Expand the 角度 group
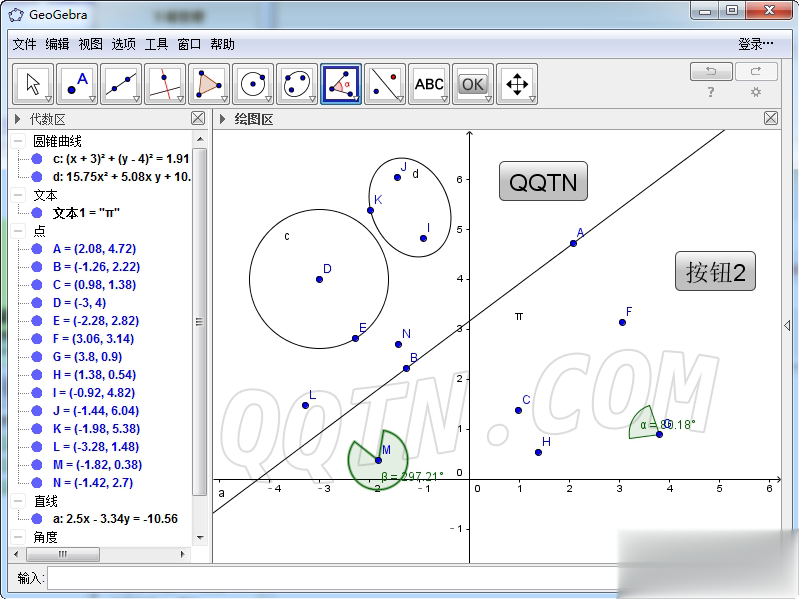Screen dimensions: 800x600 click(19, 537)
